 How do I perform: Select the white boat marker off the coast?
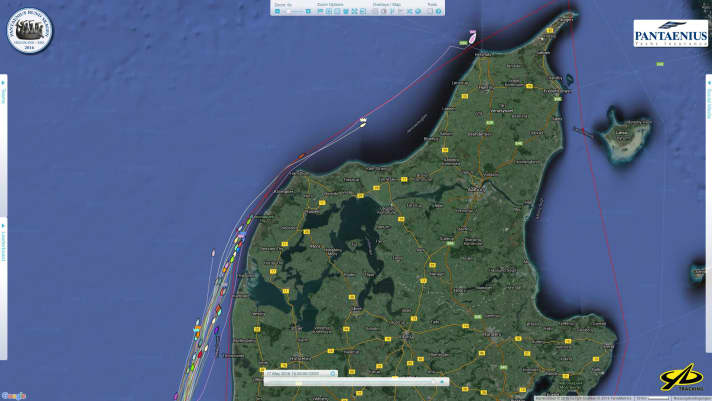tap(363, 123)
